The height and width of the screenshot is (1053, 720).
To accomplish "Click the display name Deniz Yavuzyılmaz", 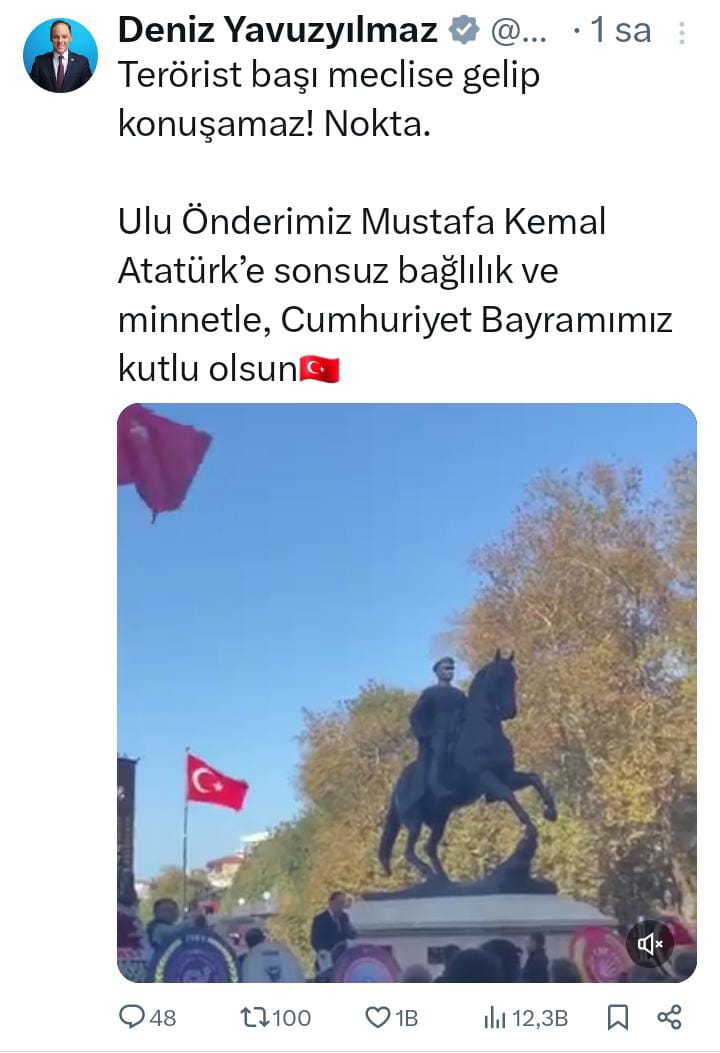I will point(277,30).
